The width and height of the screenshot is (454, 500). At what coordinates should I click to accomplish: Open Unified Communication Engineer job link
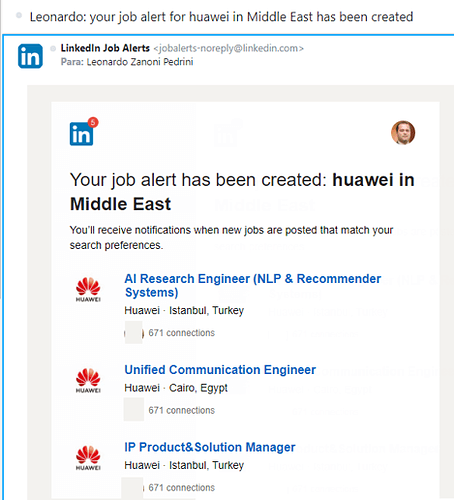220,370
